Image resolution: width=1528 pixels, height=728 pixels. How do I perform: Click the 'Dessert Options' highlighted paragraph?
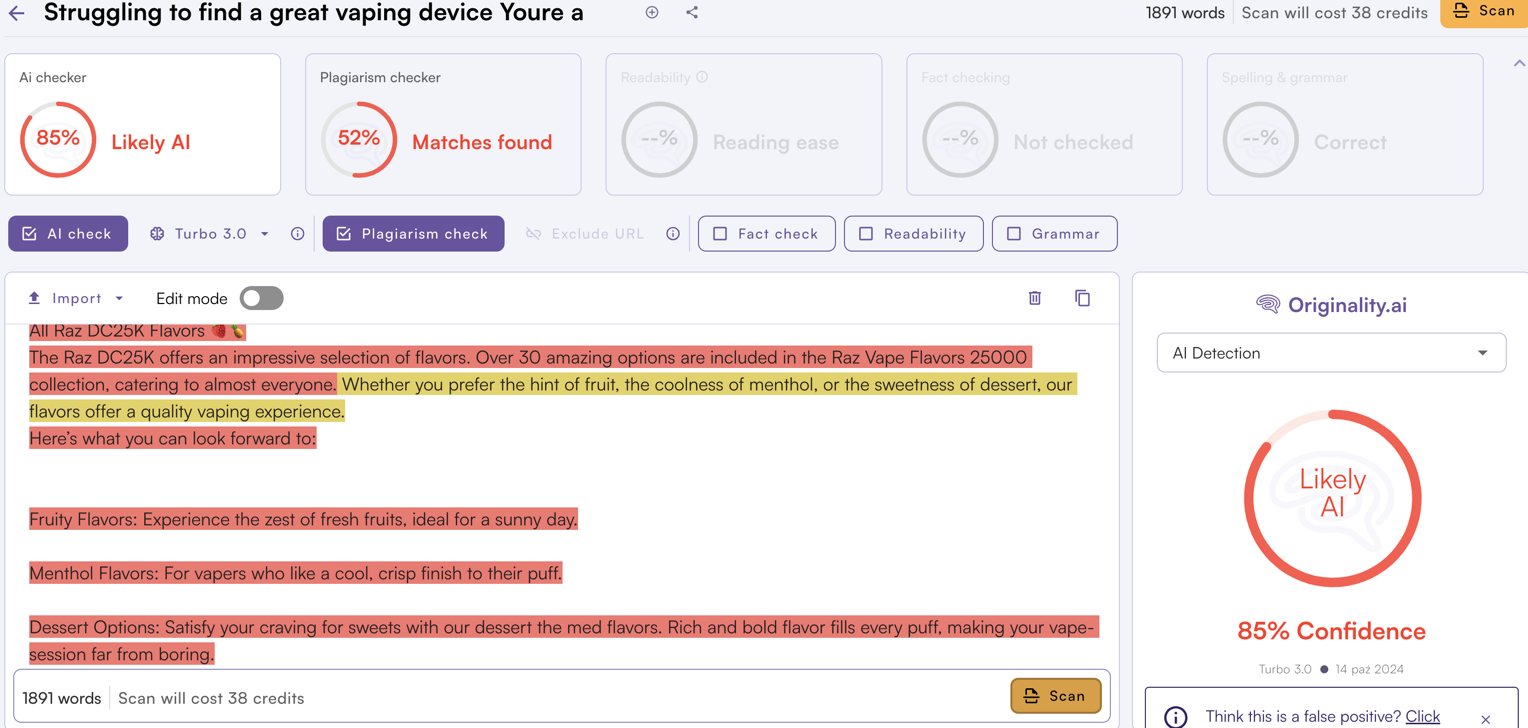point(563,641)
